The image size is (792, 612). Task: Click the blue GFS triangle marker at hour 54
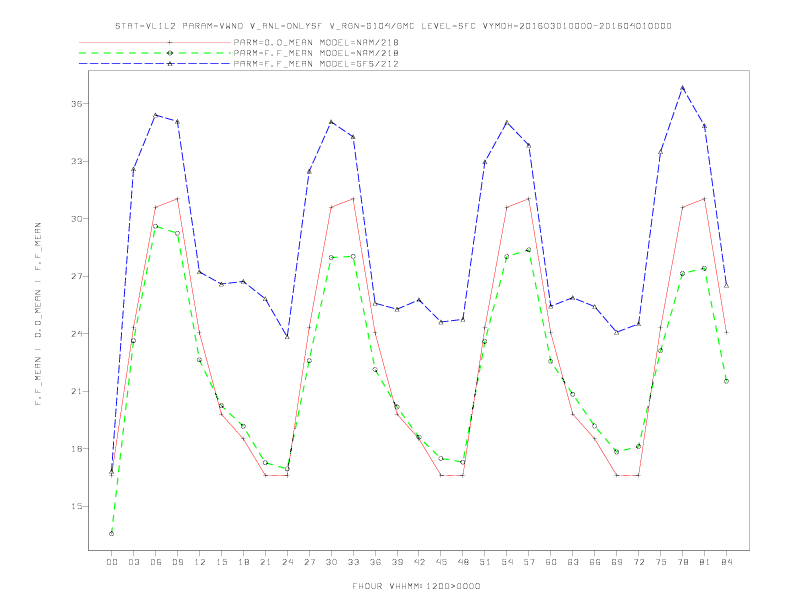pyautogui.click(x=507, y=122)
